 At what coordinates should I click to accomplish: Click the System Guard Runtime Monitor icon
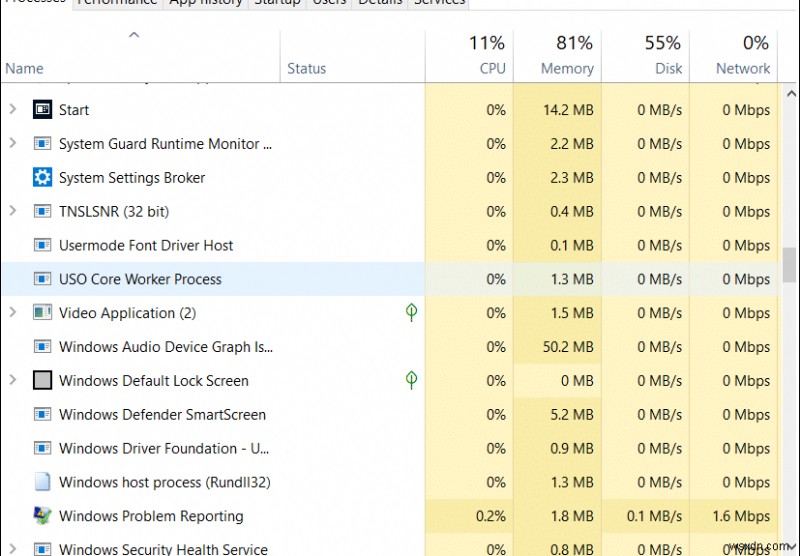click(x=42, y=143)
